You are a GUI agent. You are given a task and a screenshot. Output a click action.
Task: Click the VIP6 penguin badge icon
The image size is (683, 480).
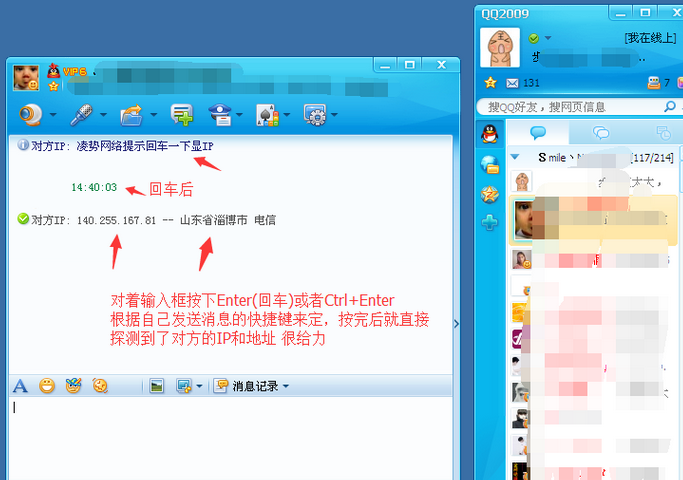coord(54,71)
